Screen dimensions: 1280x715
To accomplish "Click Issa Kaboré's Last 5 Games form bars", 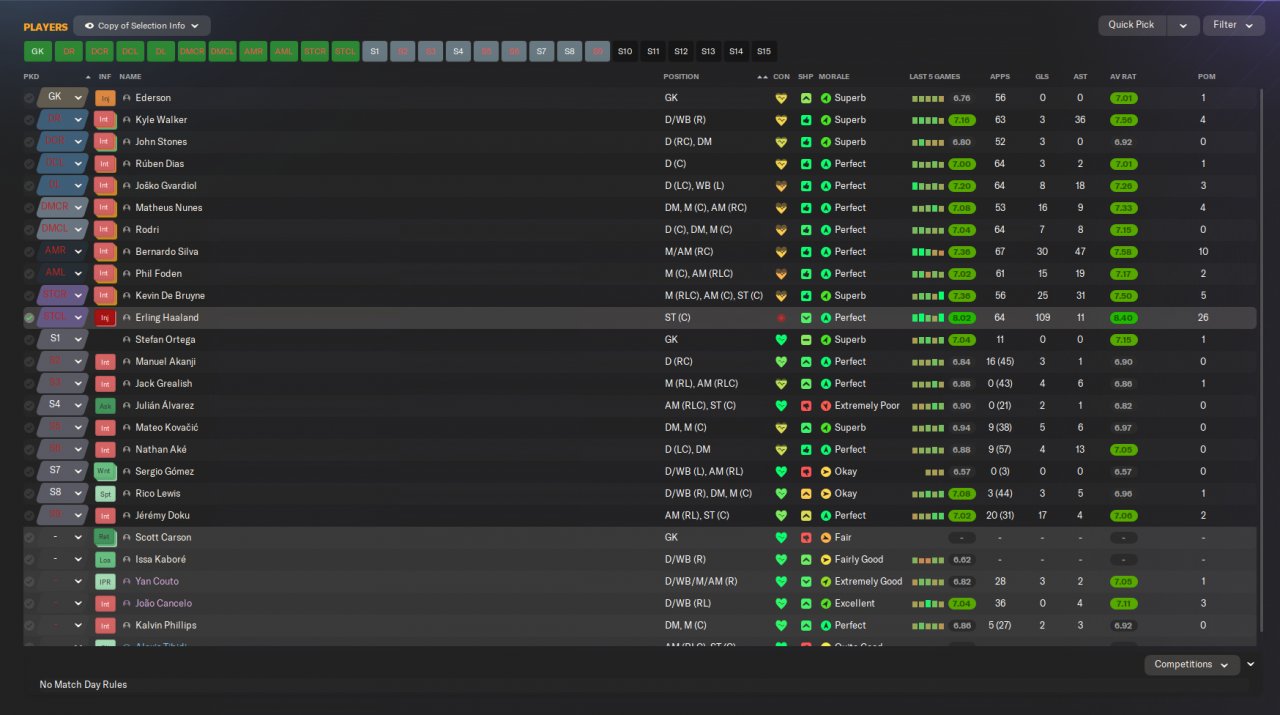I will pyautogui.click(x=928, y=560).
